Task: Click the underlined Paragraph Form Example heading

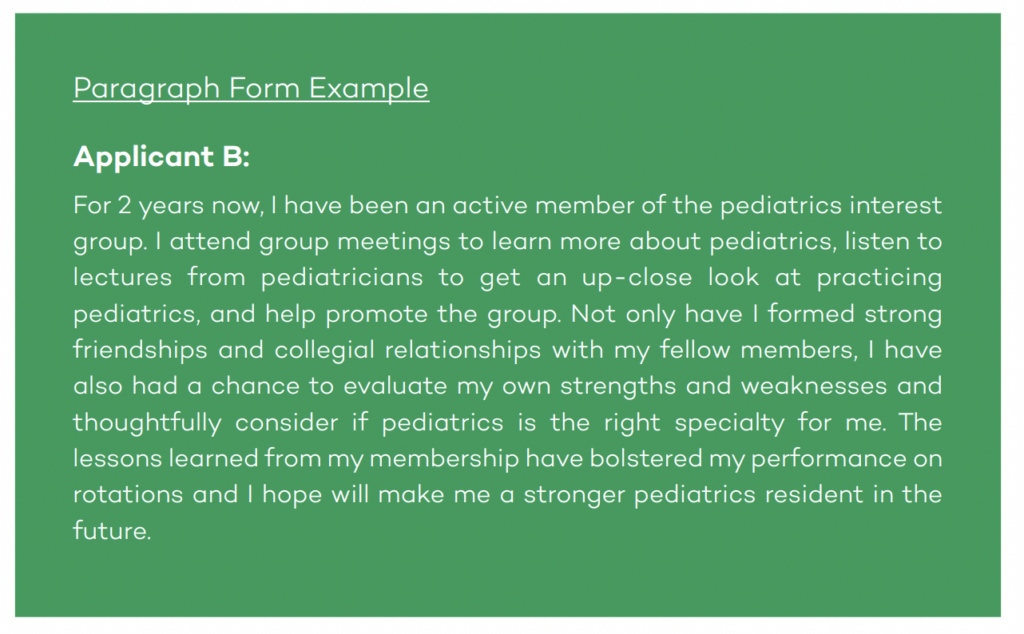Action: coord(251,88)
